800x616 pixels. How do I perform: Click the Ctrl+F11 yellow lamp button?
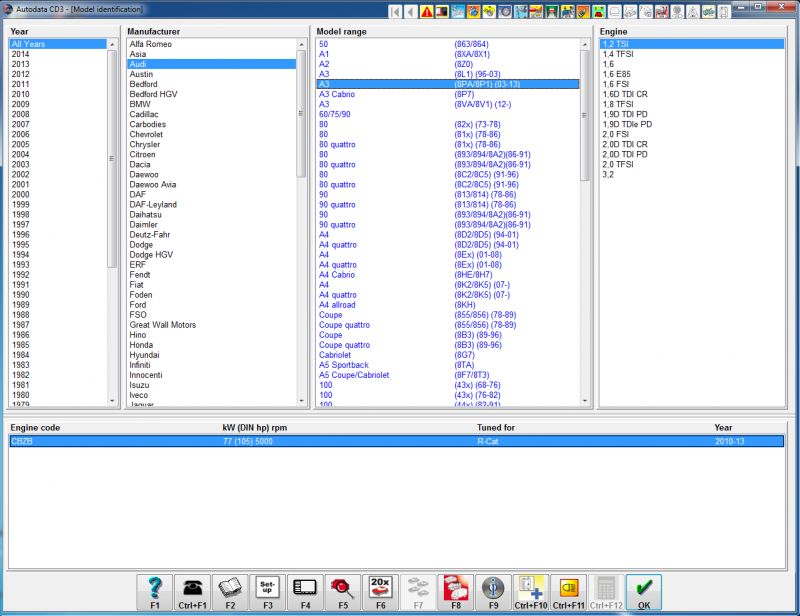point(569,592)
